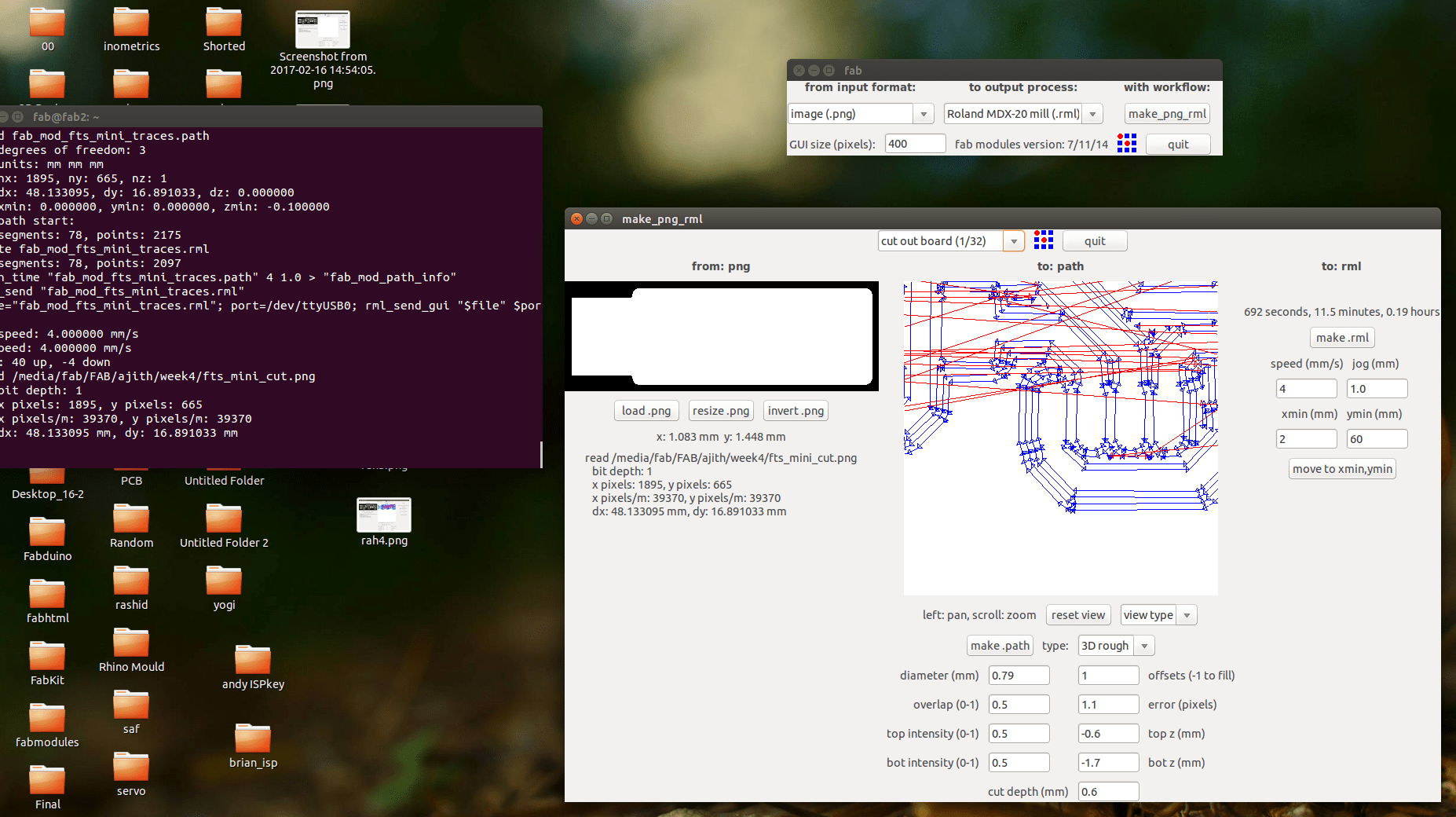
Task: Open the servo folder
Action: pyautogui.click(x=131, y=774)
